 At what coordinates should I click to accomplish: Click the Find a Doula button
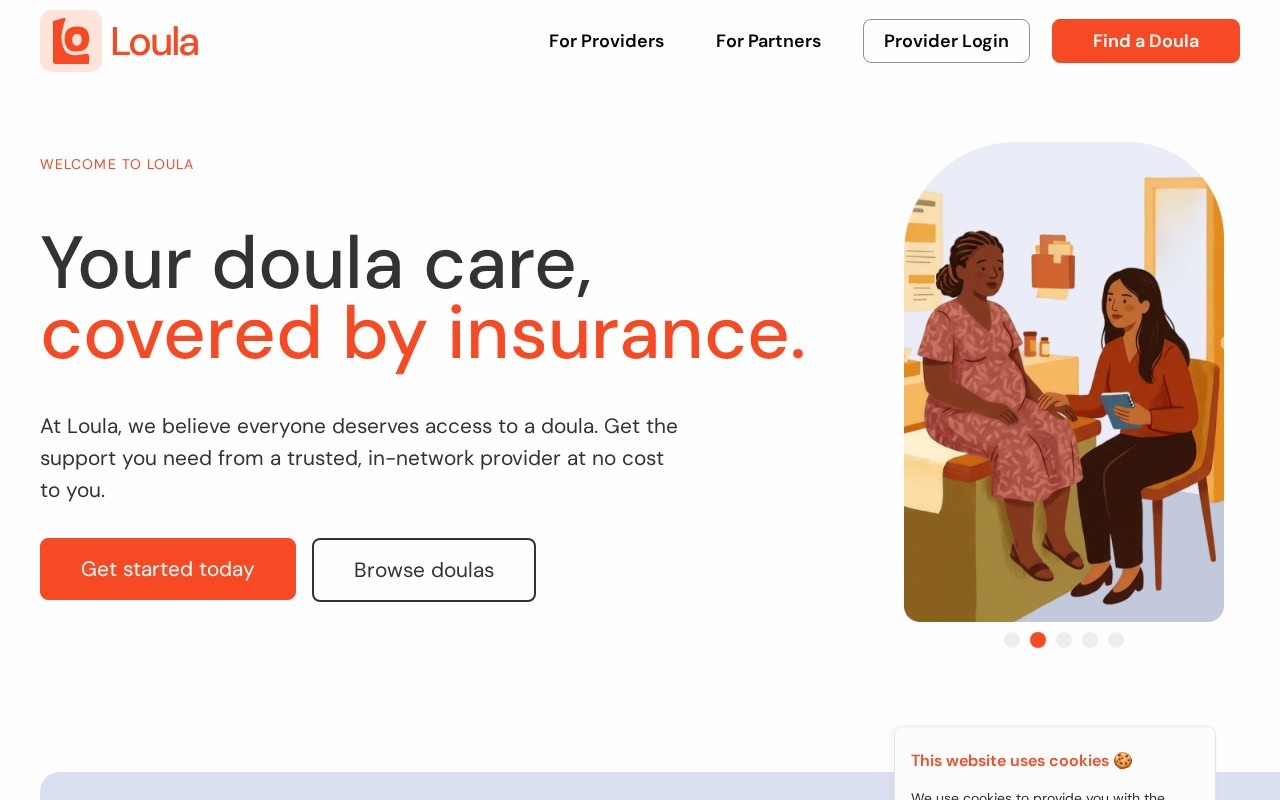click(x=1146, y=41)
